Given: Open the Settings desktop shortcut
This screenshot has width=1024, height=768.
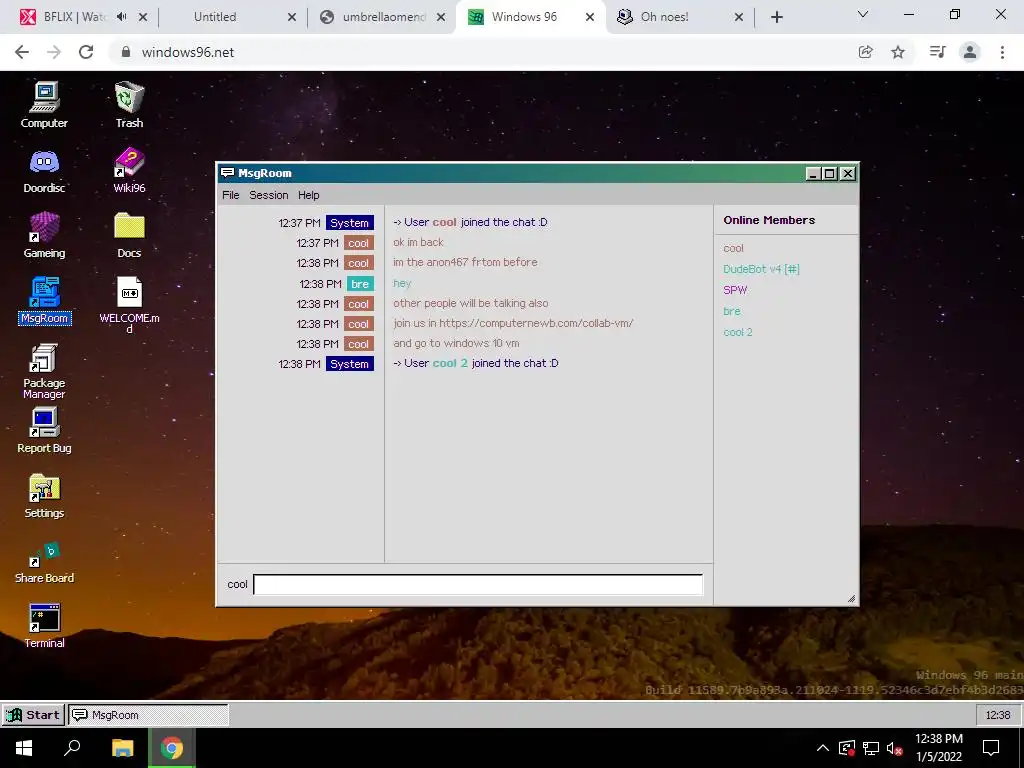Looking at the screenshot, I should (44, 496).
